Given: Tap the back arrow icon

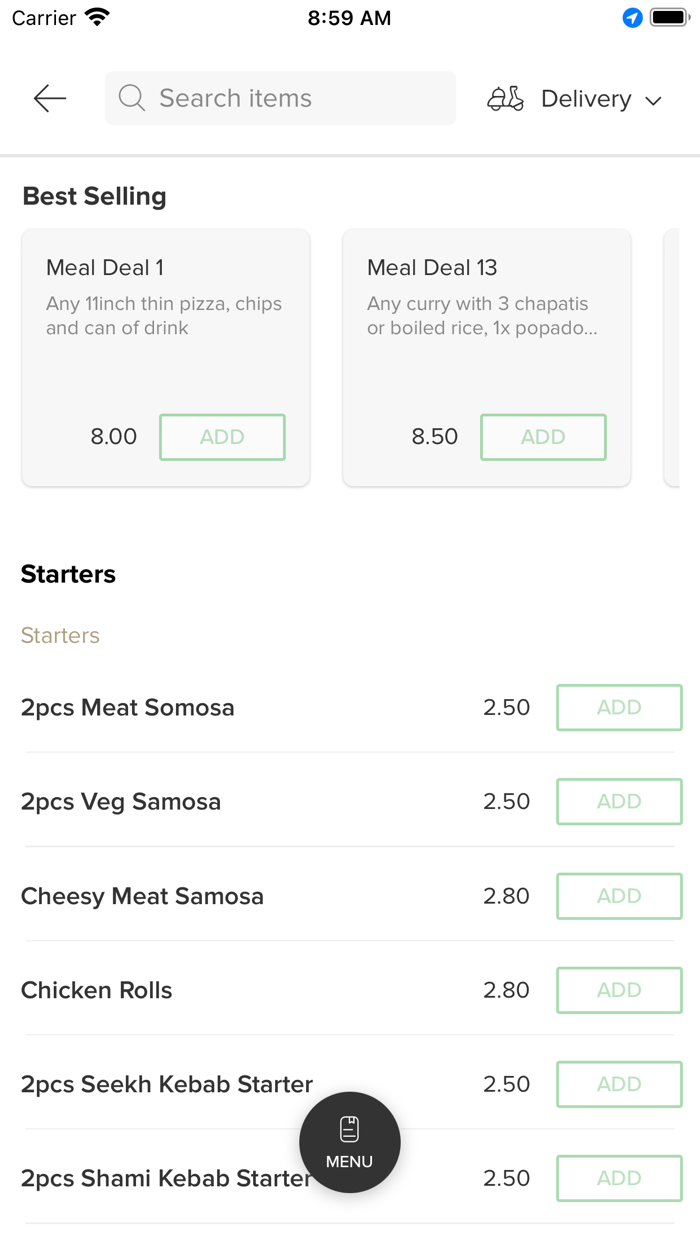Looking at the screenshot, I should tap(49, 98).
